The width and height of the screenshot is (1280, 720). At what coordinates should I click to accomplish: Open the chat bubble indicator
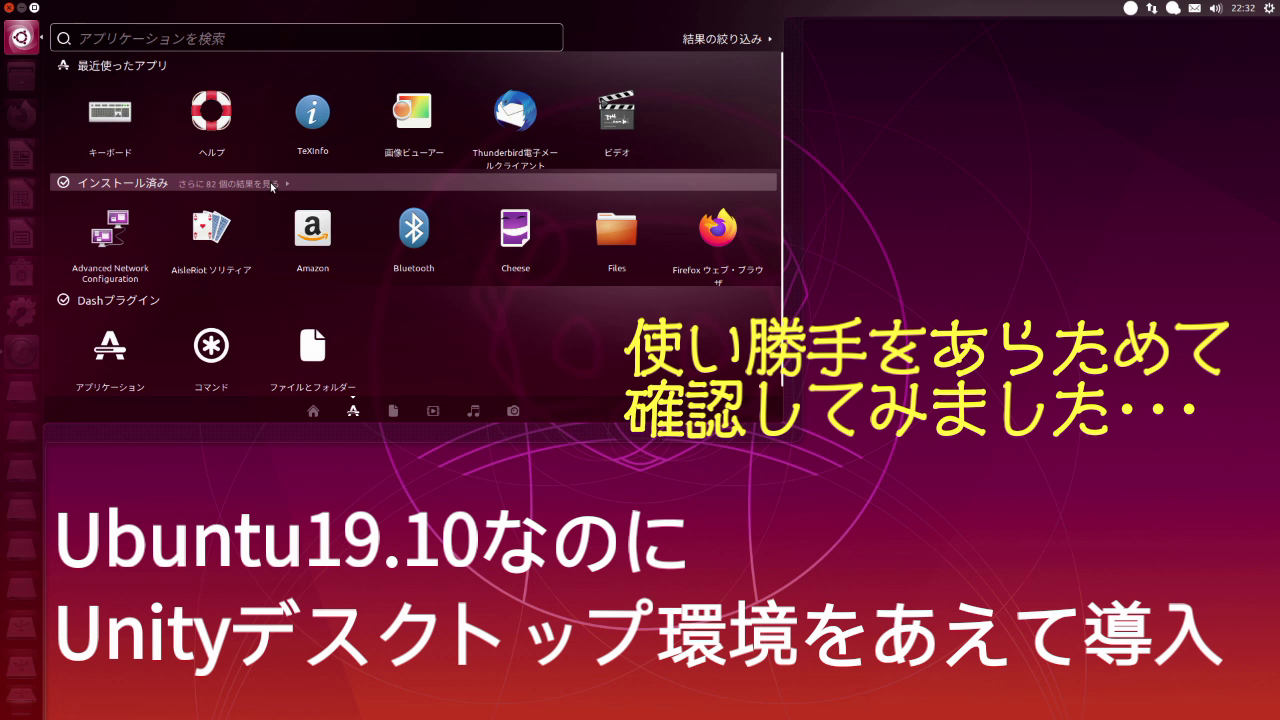(1173, 8)
